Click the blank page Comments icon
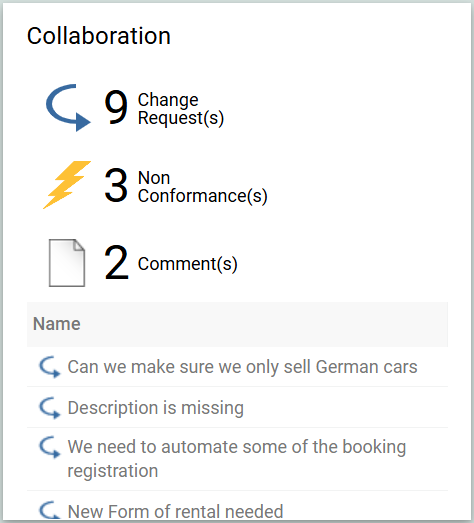Image resolution: width=474 pixels, height=523 pixels. [x=67, y=263]
